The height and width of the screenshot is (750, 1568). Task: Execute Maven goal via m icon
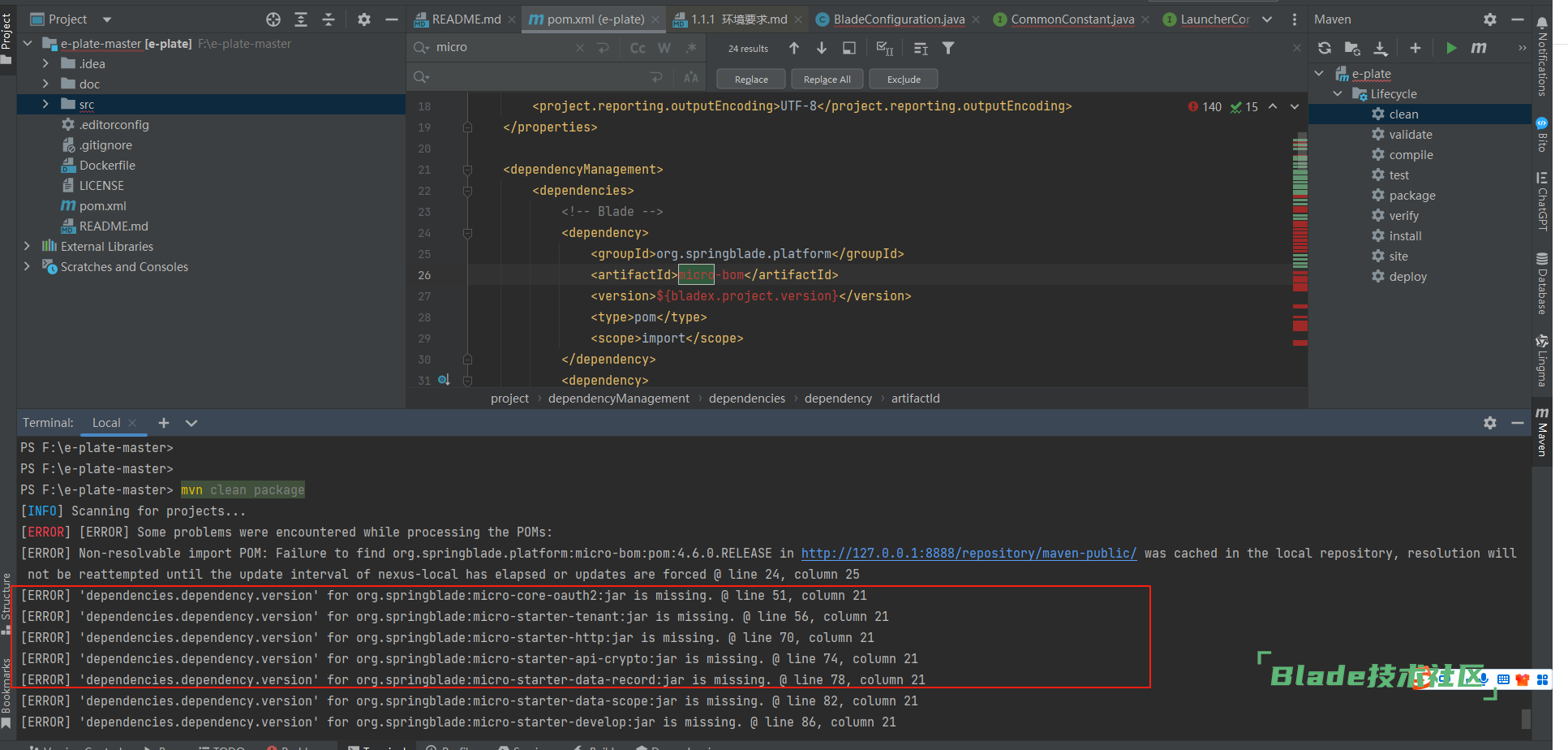1479,48
